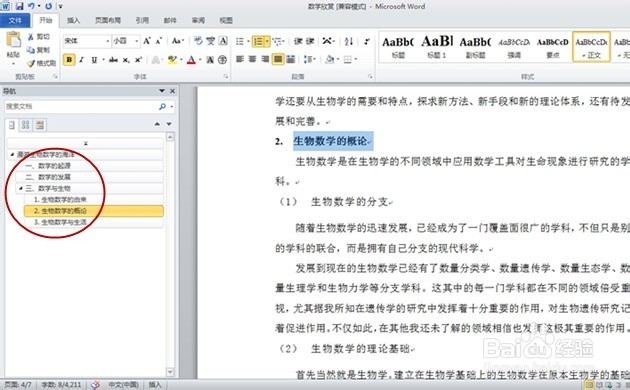Click the Enclosed Characters icon
The width and height of the screenshot is (630, 390).
[x=222, y=60]
